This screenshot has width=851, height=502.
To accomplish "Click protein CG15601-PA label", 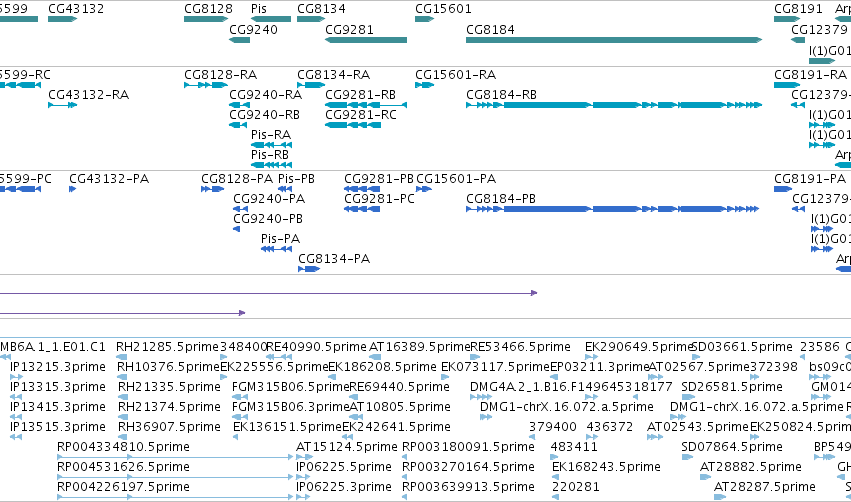I will pos(456,179).
